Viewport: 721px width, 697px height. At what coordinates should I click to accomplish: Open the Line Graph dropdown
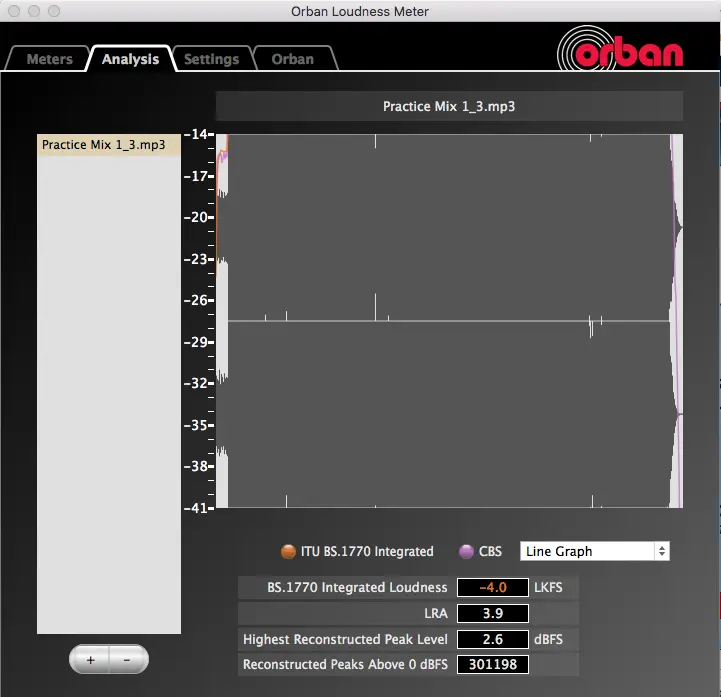pyautogui.click(x=594, y=551)
